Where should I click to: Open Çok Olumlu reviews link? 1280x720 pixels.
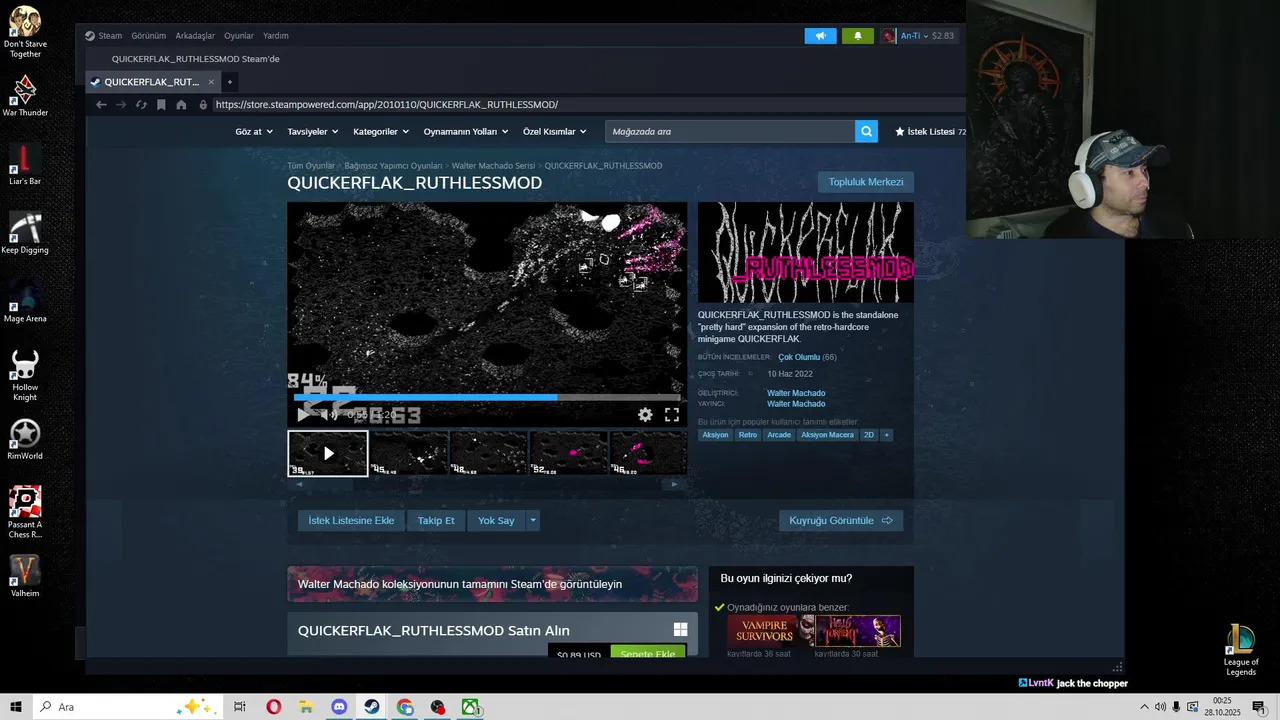pyautogui.click(x=799, y=357)
